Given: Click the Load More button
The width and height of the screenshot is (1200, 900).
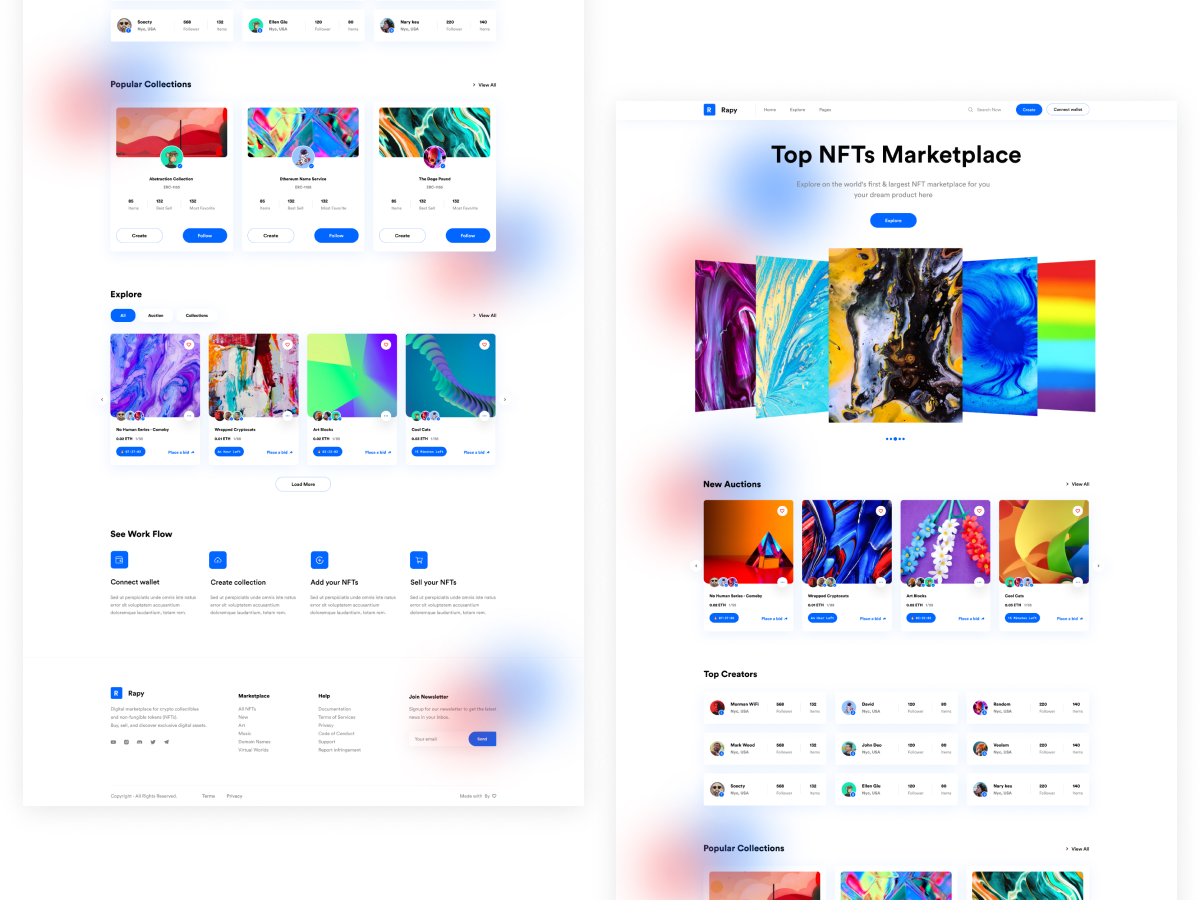Looking at the screenshot, I should coord(303,484).
